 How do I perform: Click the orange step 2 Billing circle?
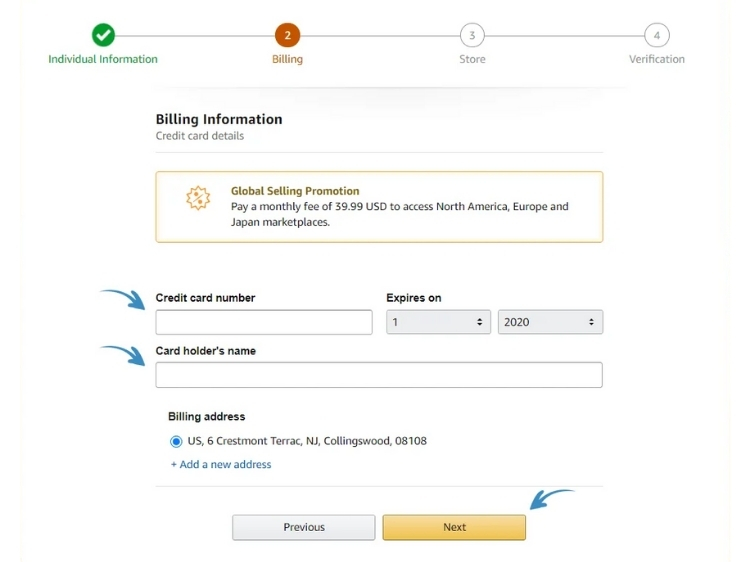click(287, 35)
